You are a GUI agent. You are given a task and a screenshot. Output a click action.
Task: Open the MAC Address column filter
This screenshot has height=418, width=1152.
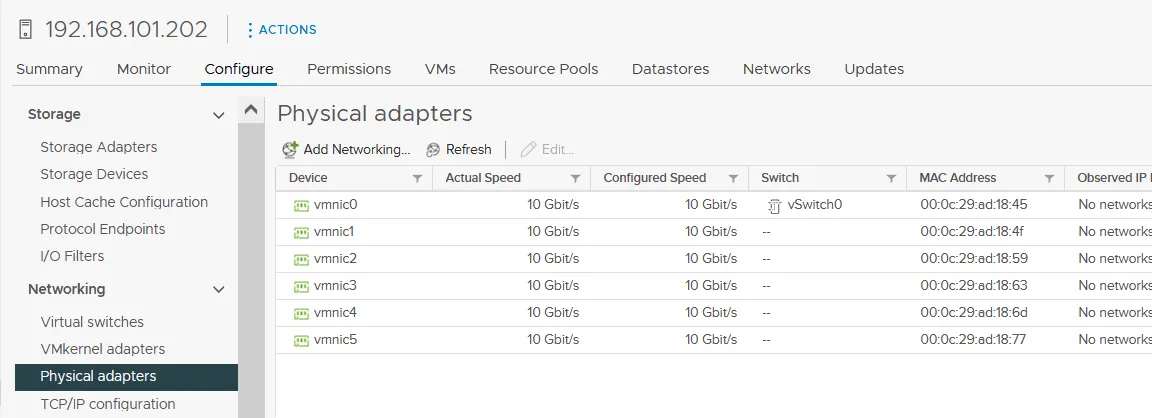pyautogui.click(x=1049, y=178)
